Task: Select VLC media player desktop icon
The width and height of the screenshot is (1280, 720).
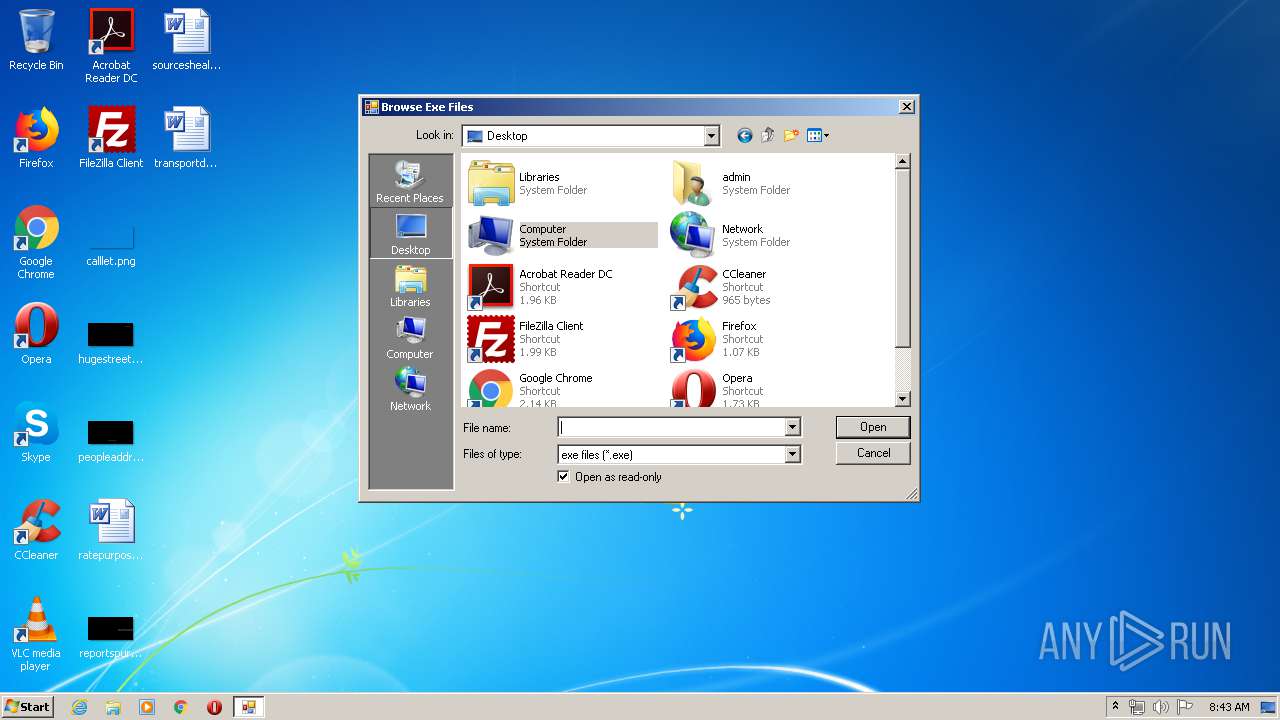Action: click(36, 635)
